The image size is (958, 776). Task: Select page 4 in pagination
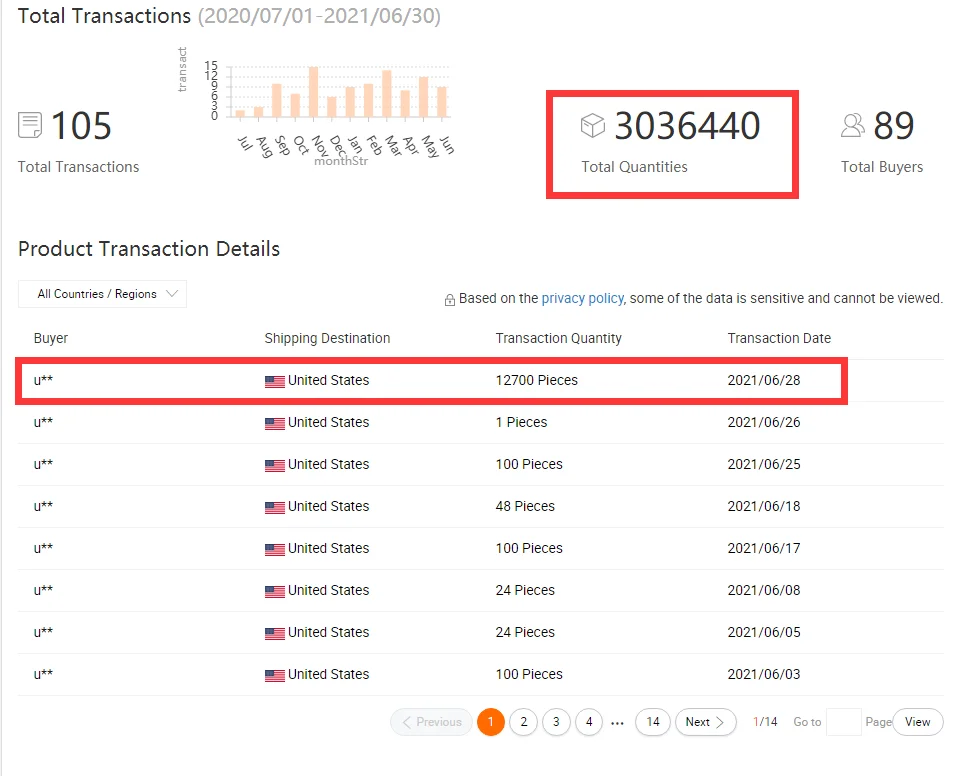point(589,722)
